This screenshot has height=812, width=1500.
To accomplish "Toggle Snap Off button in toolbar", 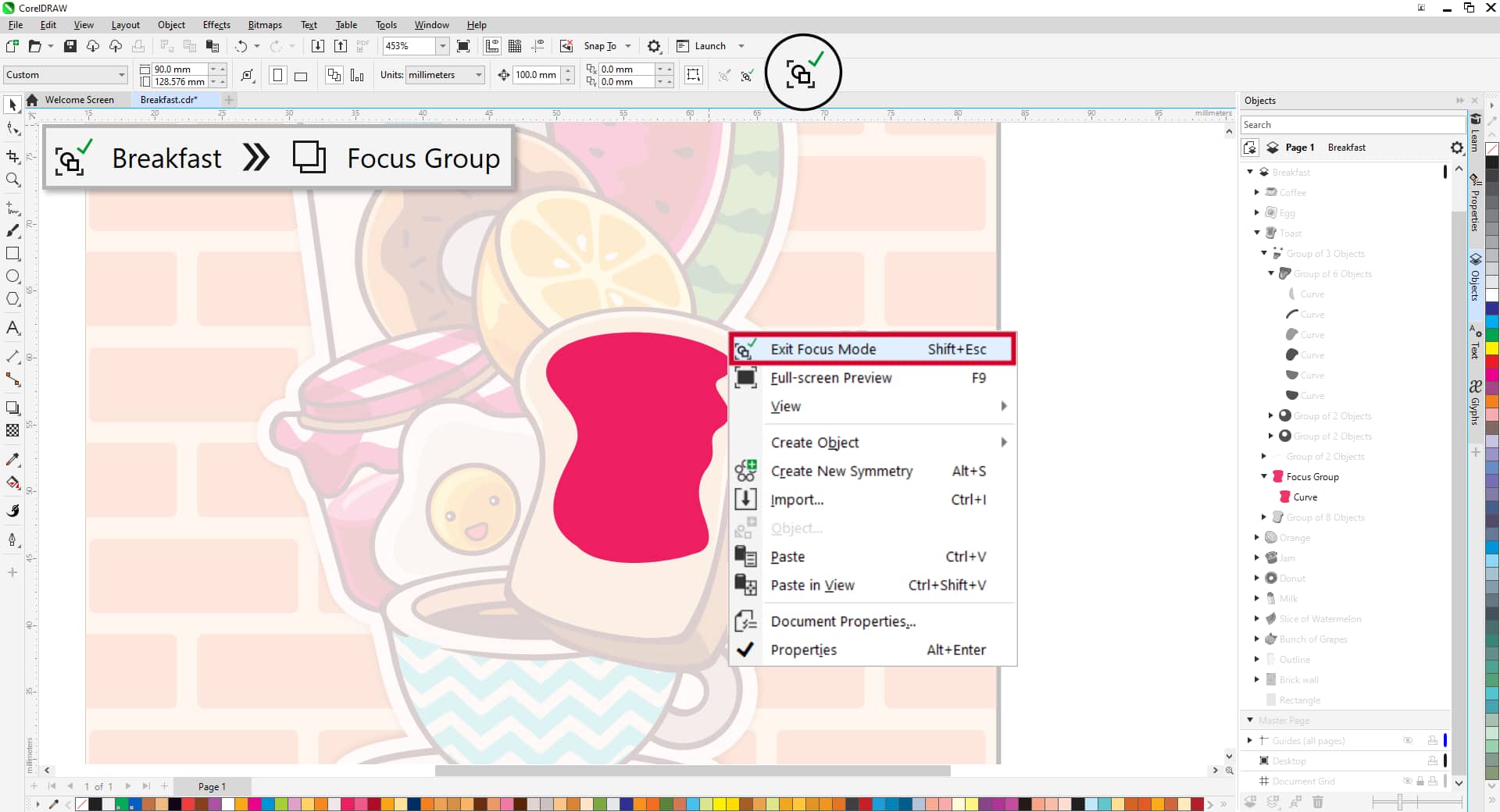I will pyautogui.click(x=566, y=46).
